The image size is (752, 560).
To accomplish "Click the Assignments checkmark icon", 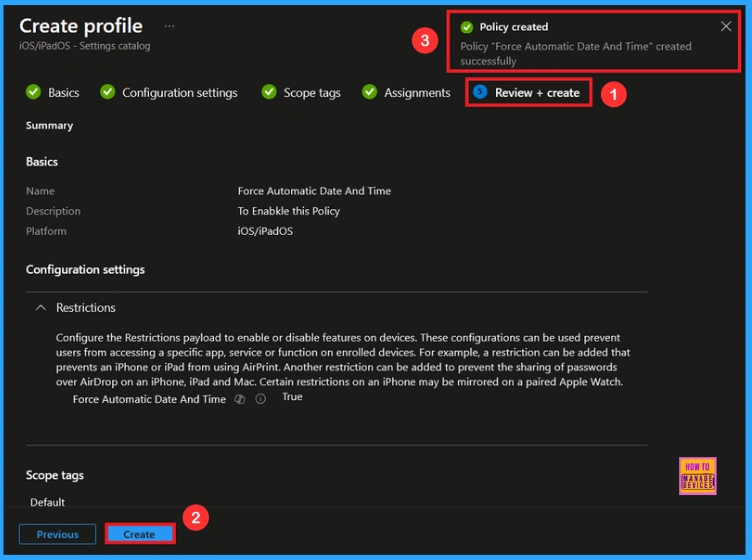I will tap(369, 92).
